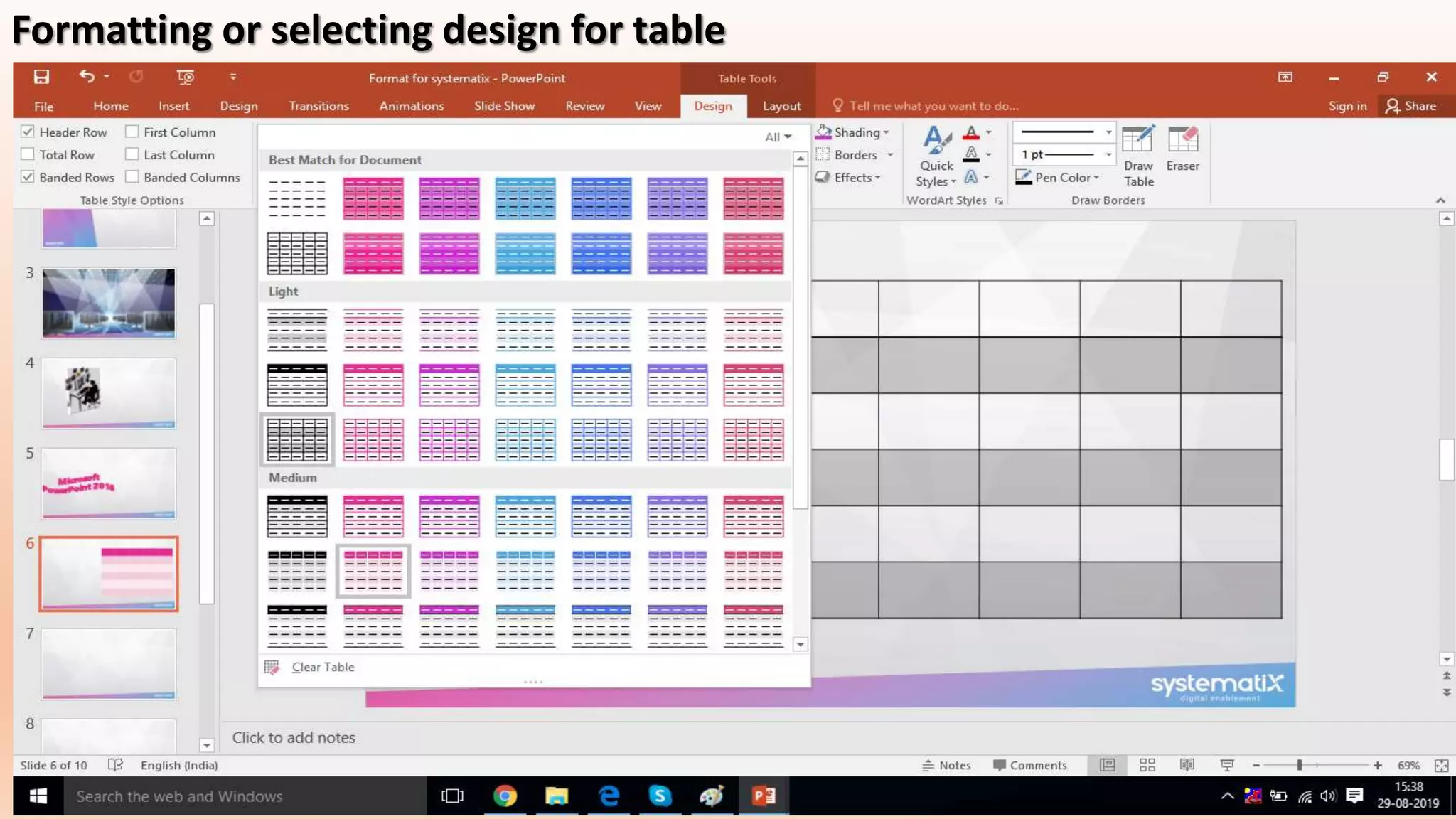Screen dimensions: 1456x819
Task: Click the Clear Table icon
Action: point(272,667)
